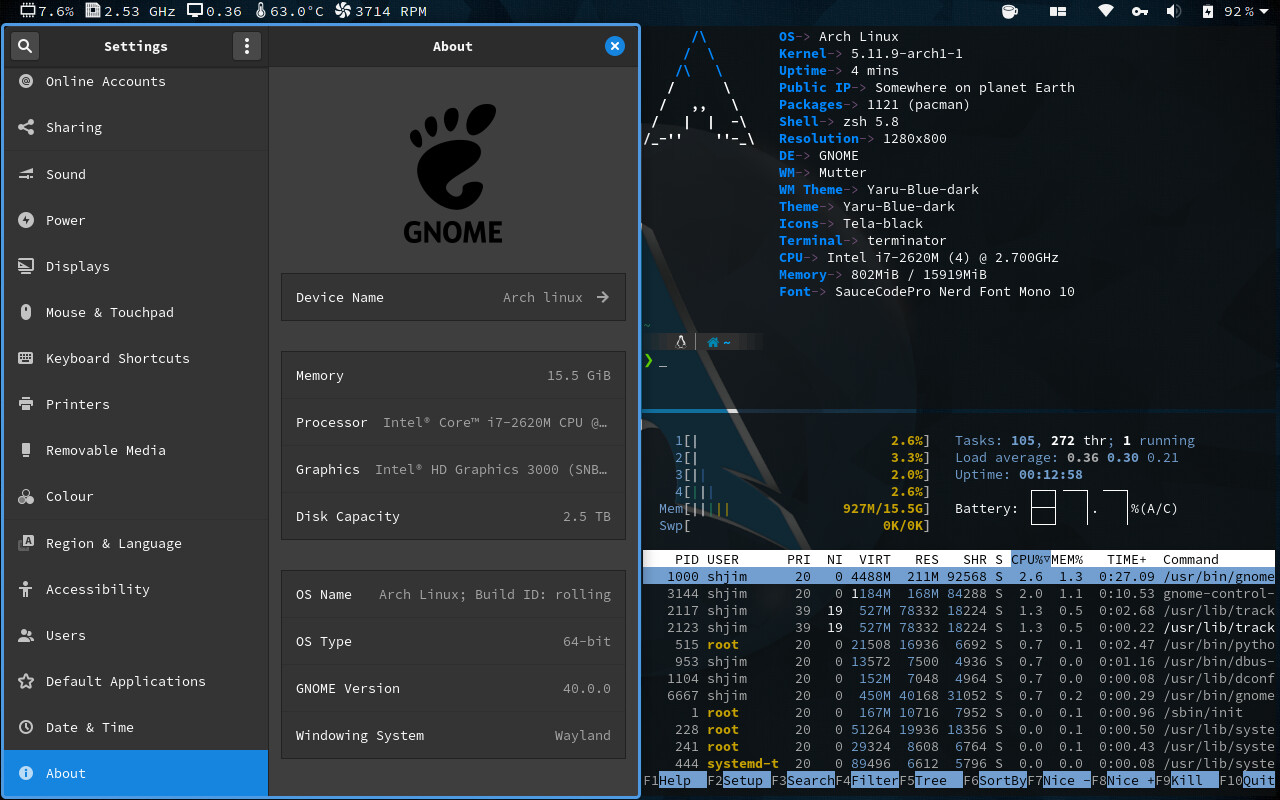Screen dimensions: 1280x800
Task: Click the Printers icon in sidebar
Action: 26,404
